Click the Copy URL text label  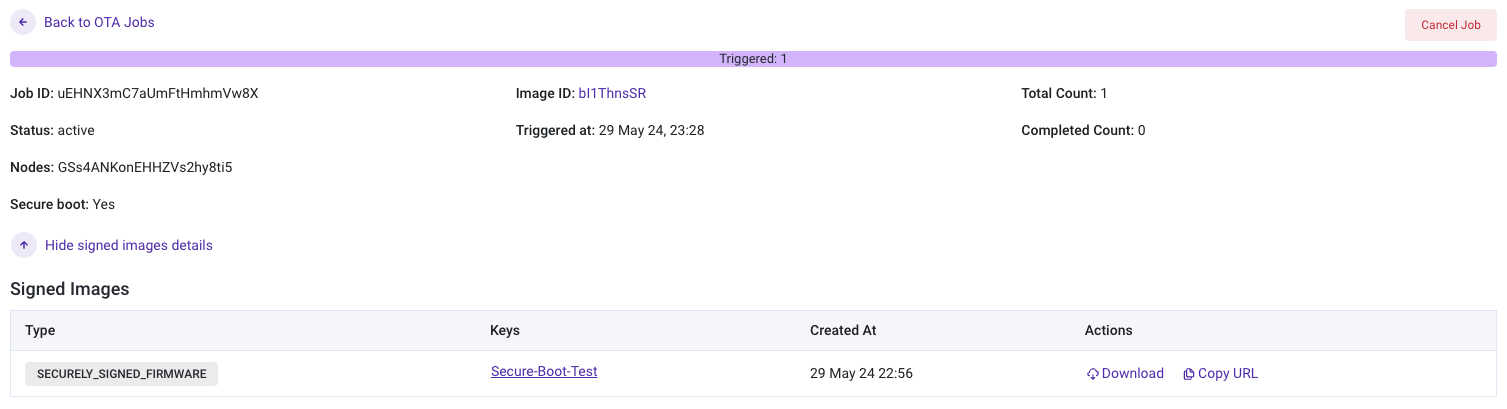(1227, 373)
